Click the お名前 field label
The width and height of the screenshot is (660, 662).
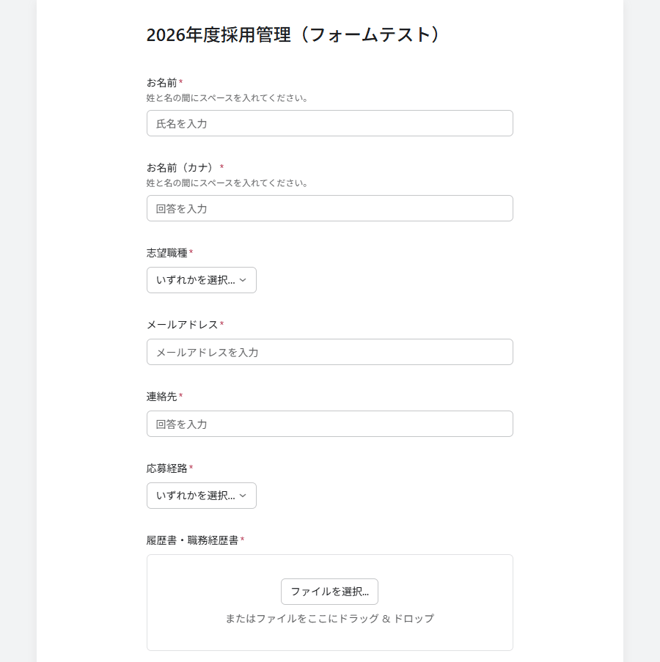(162, 82)
